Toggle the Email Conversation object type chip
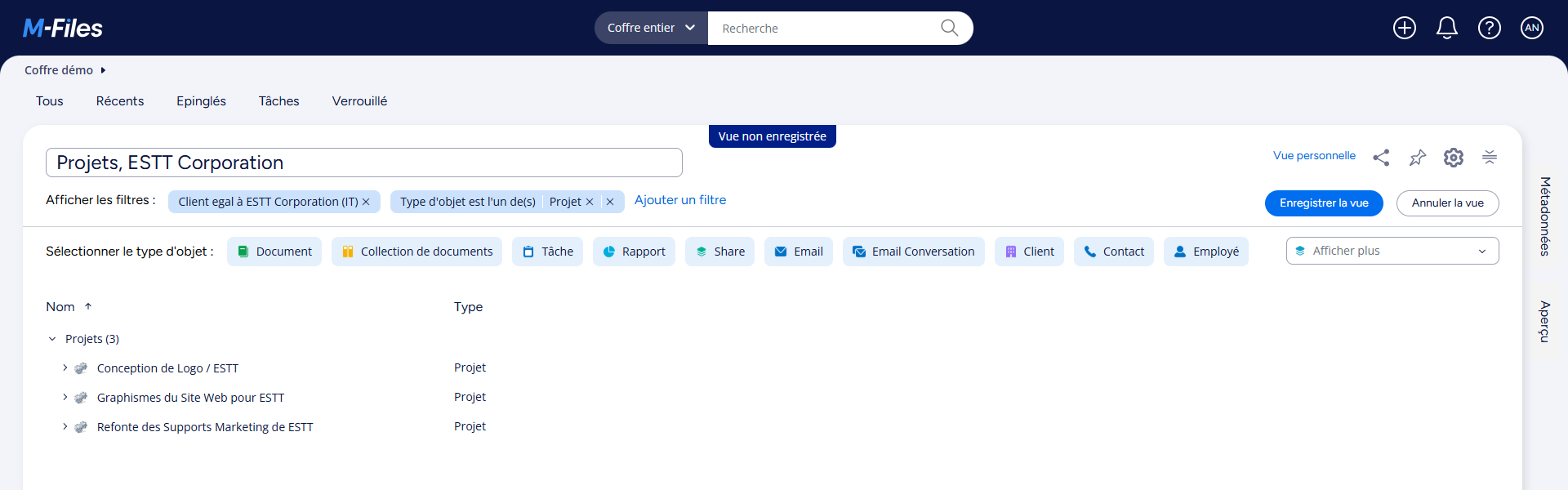 click(913, 252)
